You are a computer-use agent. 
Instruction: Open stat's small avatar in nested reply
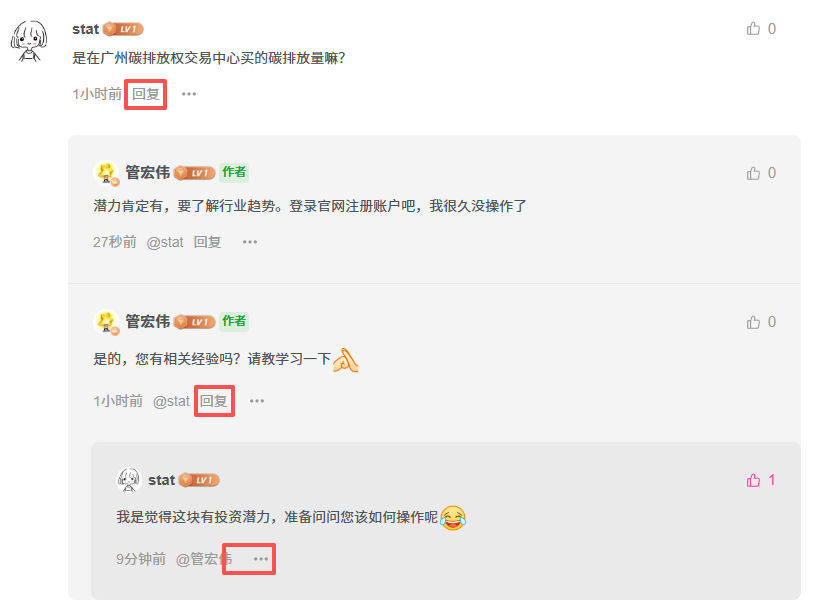coord(128,480)
